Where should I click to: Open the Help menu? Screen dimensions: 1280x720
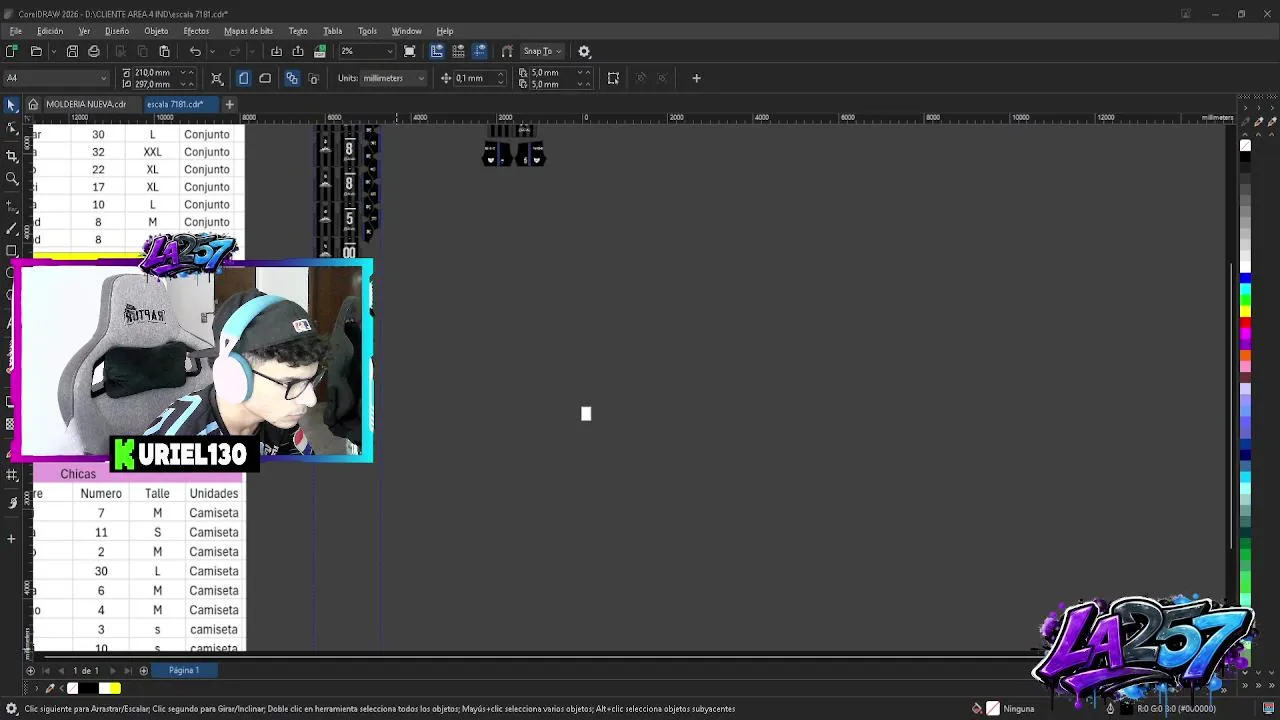click(445, 31)
